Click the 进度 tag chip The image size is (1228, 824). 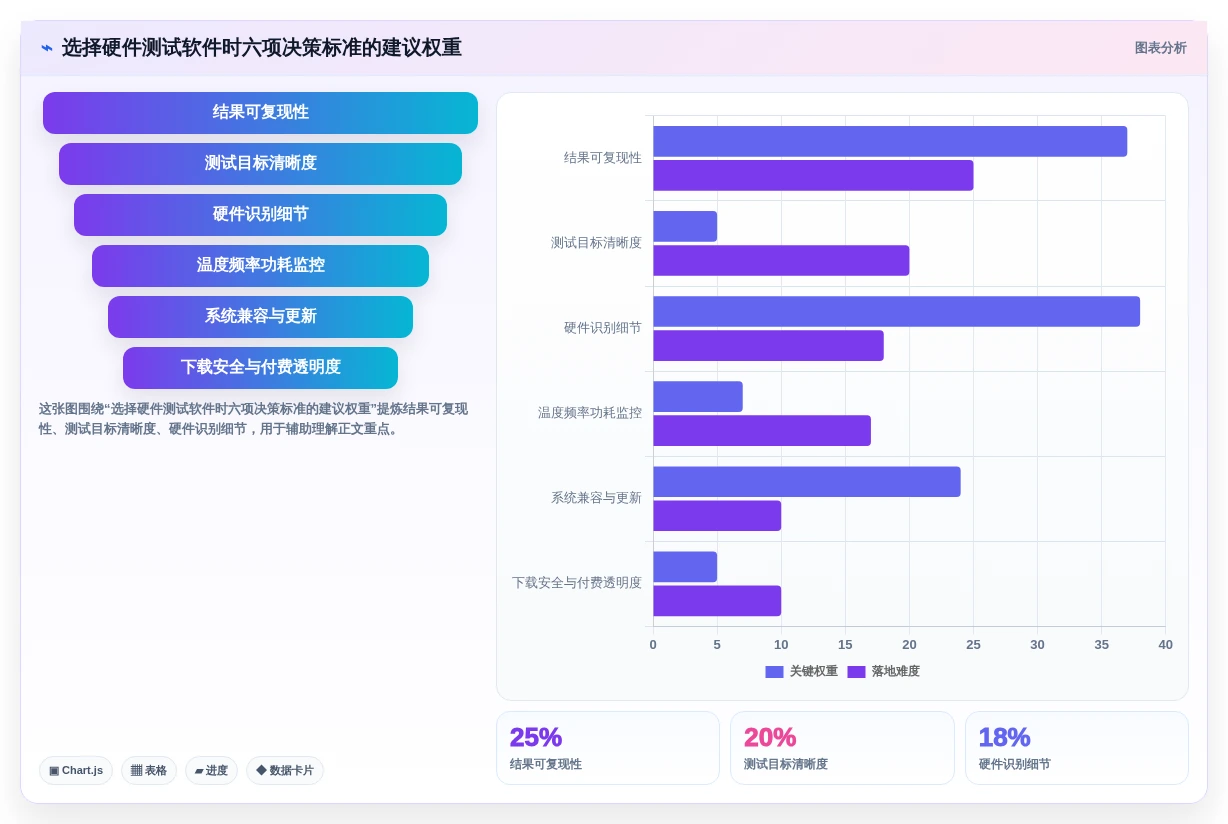pos(211,770)
